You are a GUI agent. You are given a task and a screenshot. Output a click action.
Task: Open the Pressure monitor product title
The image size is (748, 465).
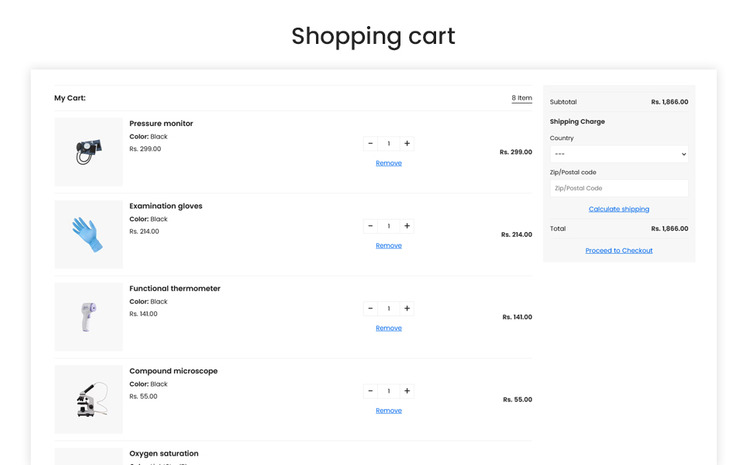coord(161,124)
